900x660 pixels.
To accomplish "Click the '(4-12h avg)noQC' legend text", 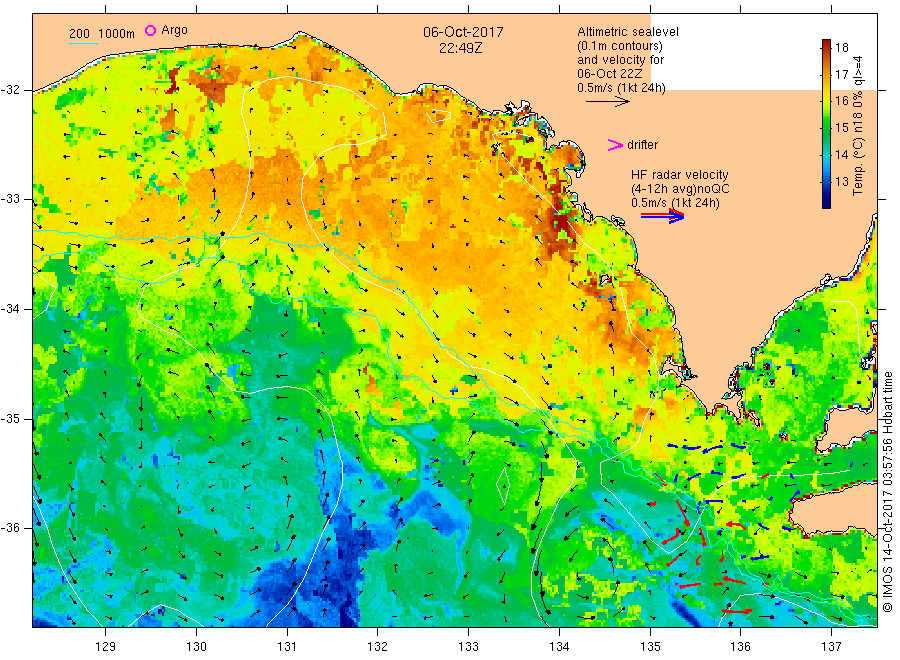I will 680,189.
